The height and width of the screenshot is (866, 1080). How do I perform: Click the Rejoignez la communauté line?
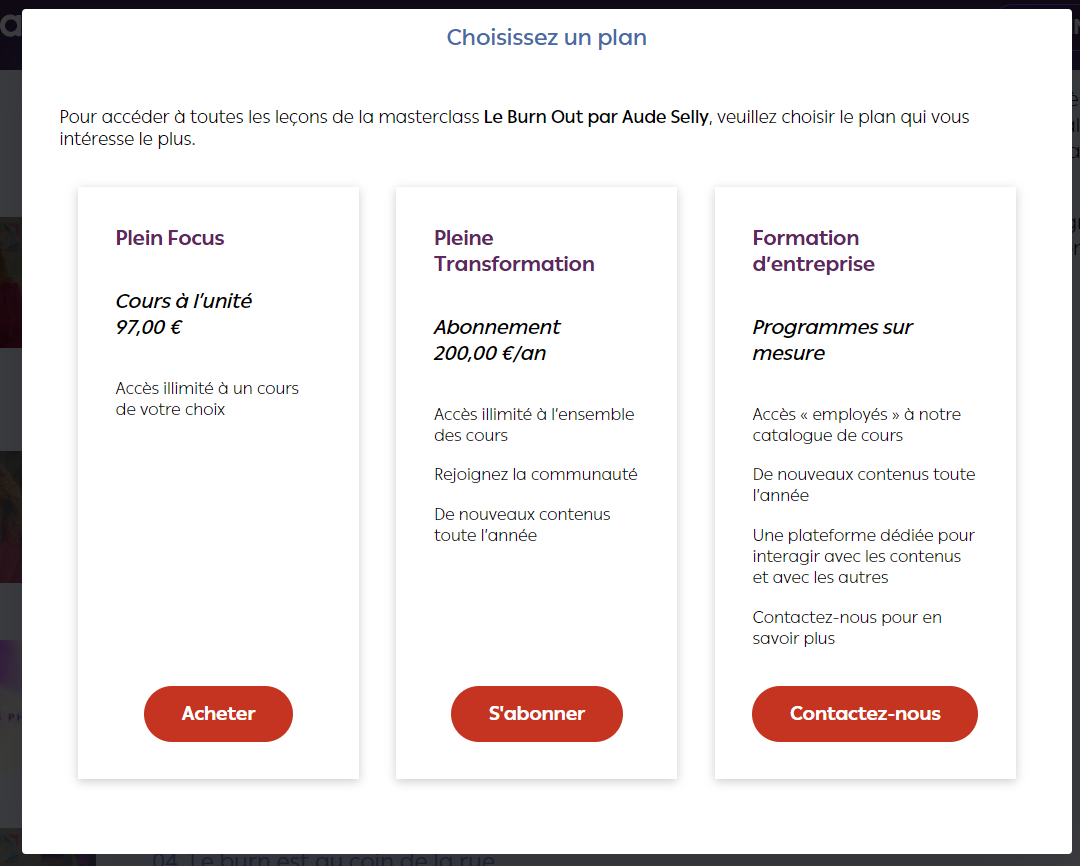(x=535, y=474)
